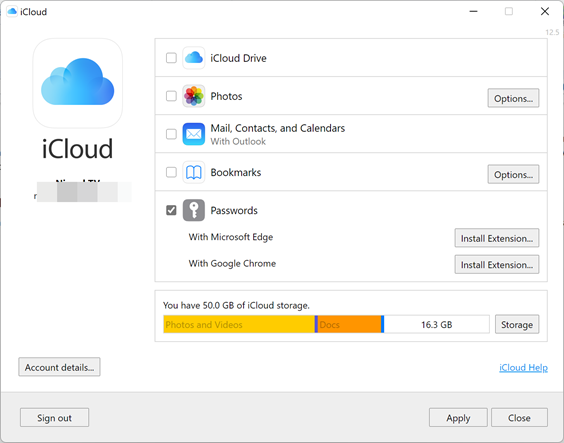Click the Close button at the bottom
The width and height of the screenshot is (564, 443).
519,417
